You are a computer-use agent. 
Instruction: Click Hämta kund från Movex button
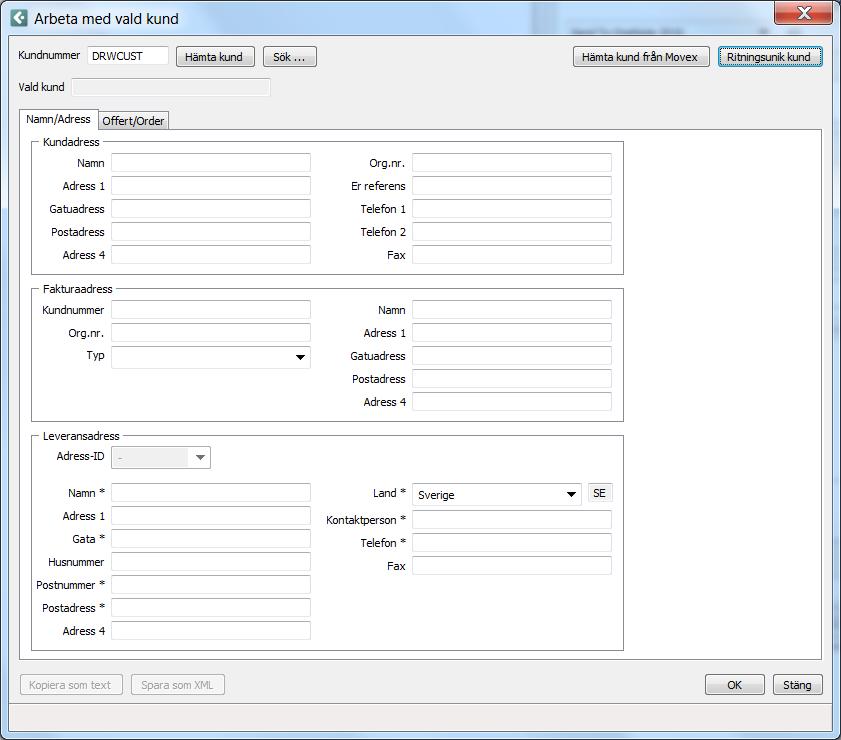point(641,57)
